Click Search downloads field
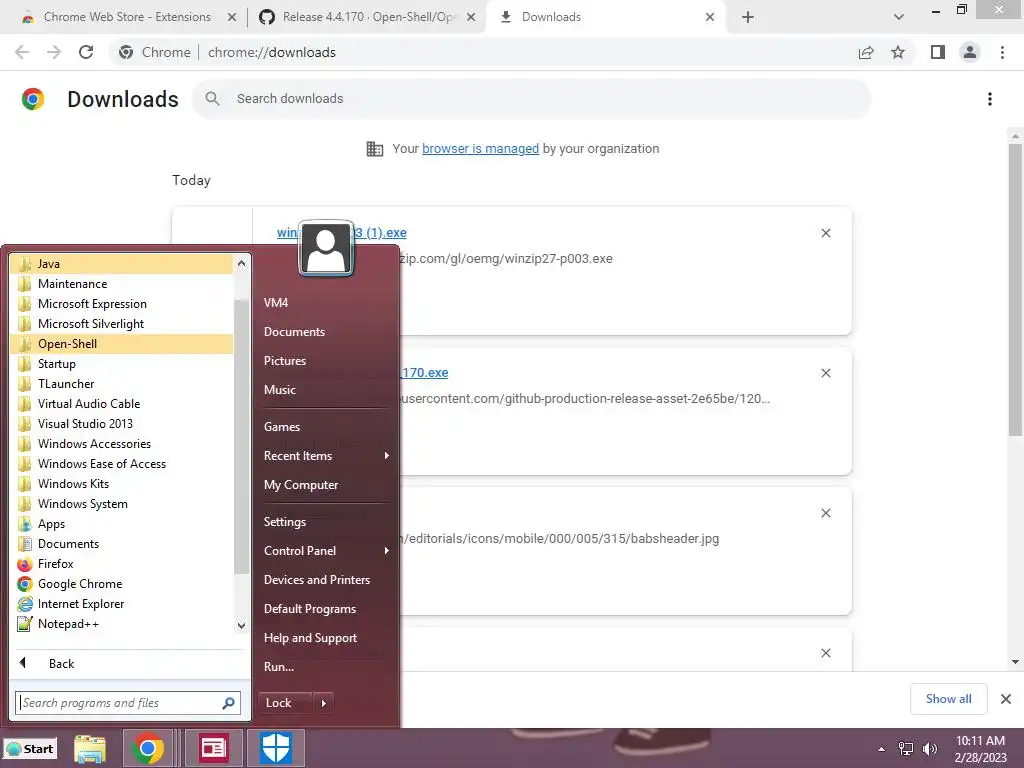Image resolution: width=1024 pixels, height=768 pixels. (531, 99)
